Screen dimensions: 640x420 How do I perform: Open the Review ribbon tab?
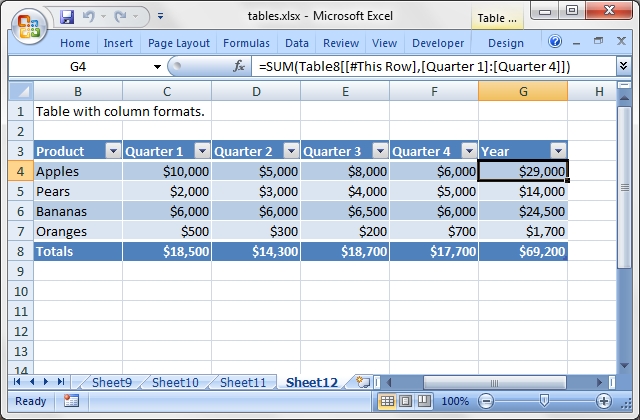point(341,43)
